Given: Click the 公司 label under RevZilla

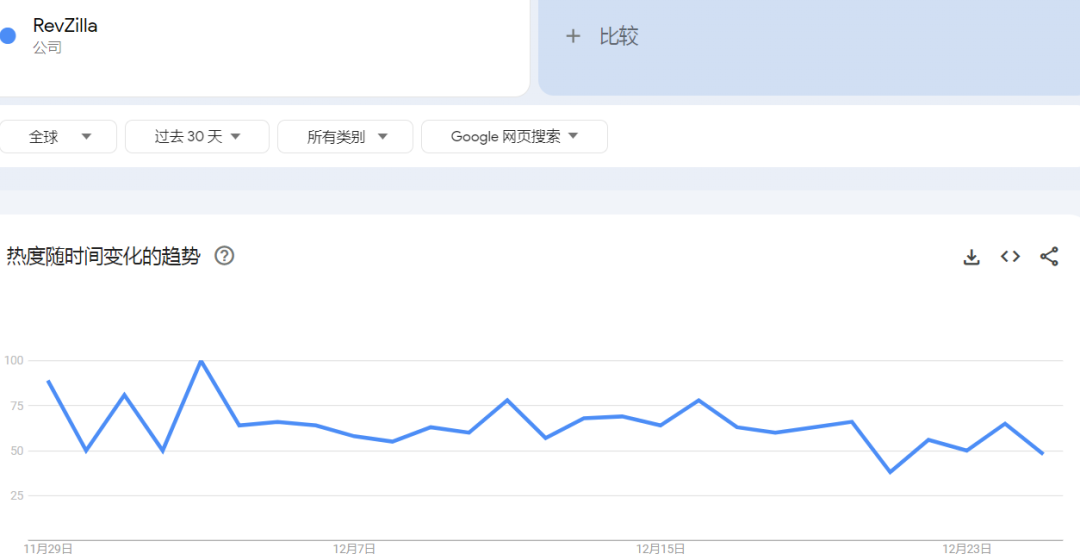Looking at the screenshot, I should tap(48, 48).
